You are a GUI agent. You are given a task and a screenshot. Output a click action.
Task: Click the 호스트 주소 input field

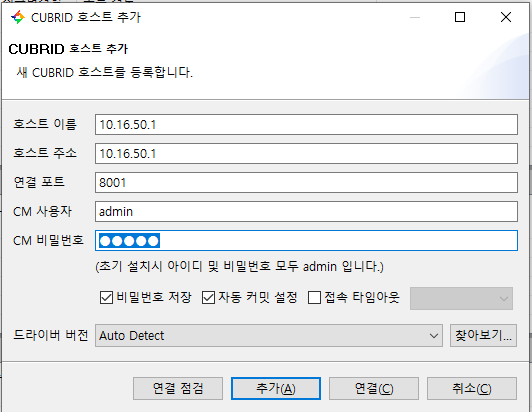click(306, 153)
